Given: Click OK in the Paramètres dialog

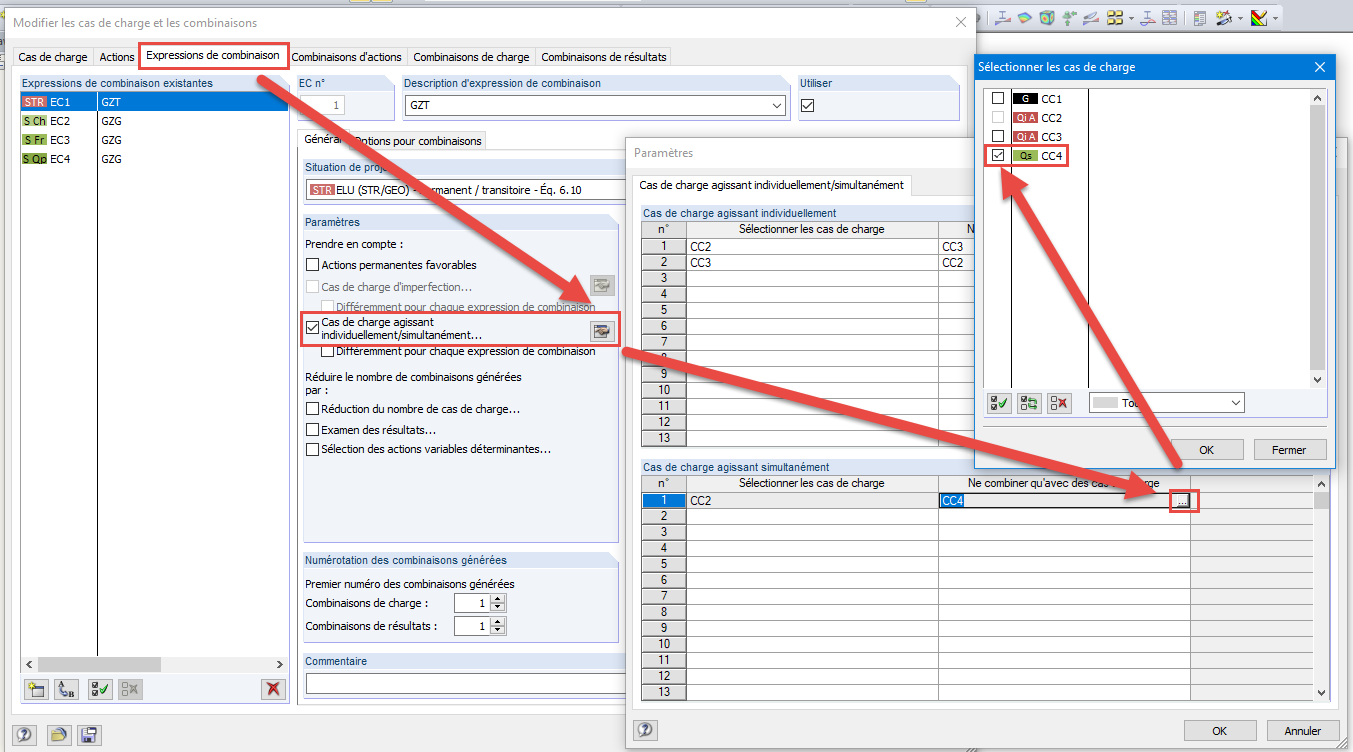Looking at the screenshot, I should click(1220, 731).
